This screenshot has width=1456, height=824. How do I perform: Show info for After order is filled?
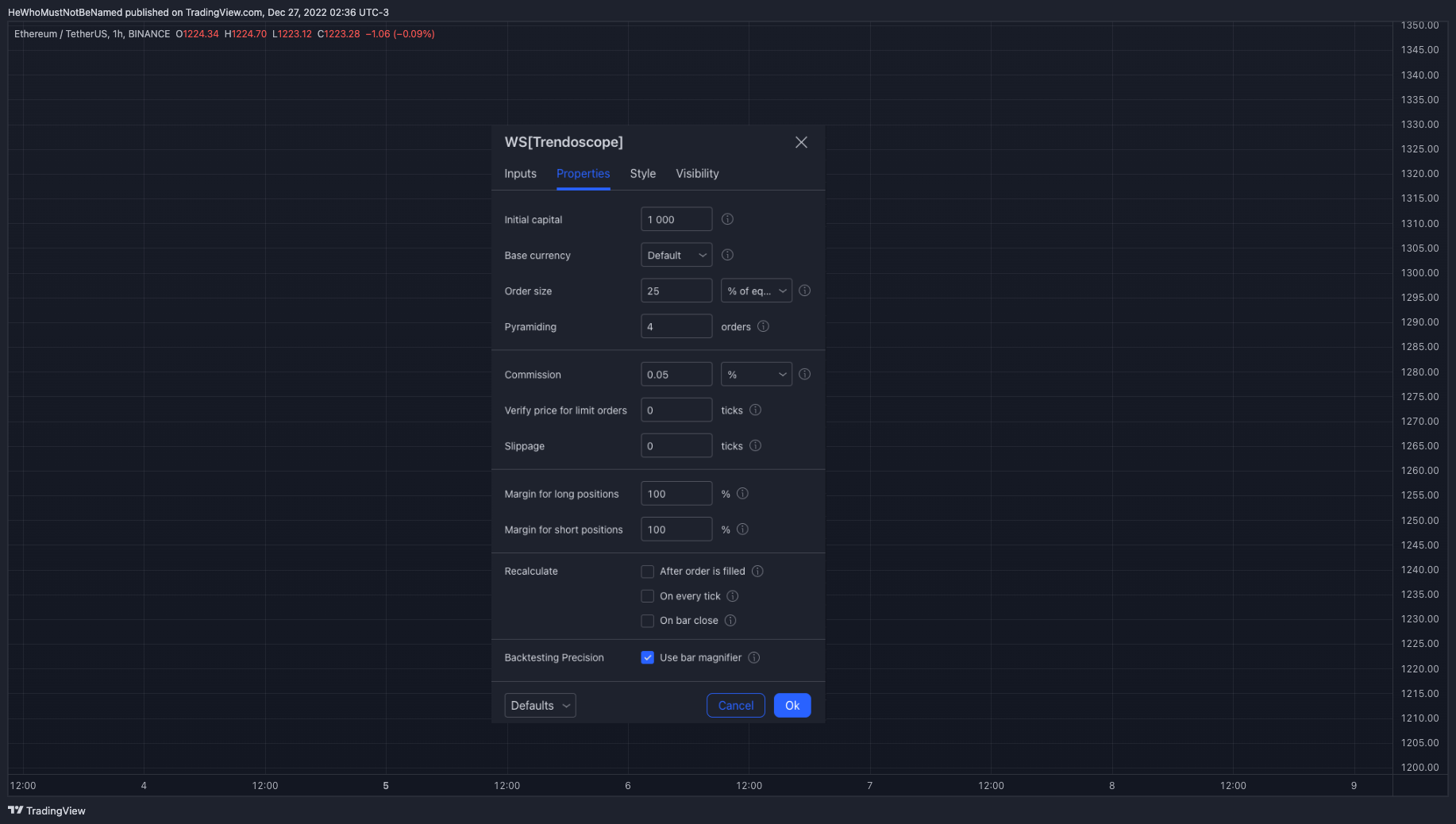click(x=757, y=571)
